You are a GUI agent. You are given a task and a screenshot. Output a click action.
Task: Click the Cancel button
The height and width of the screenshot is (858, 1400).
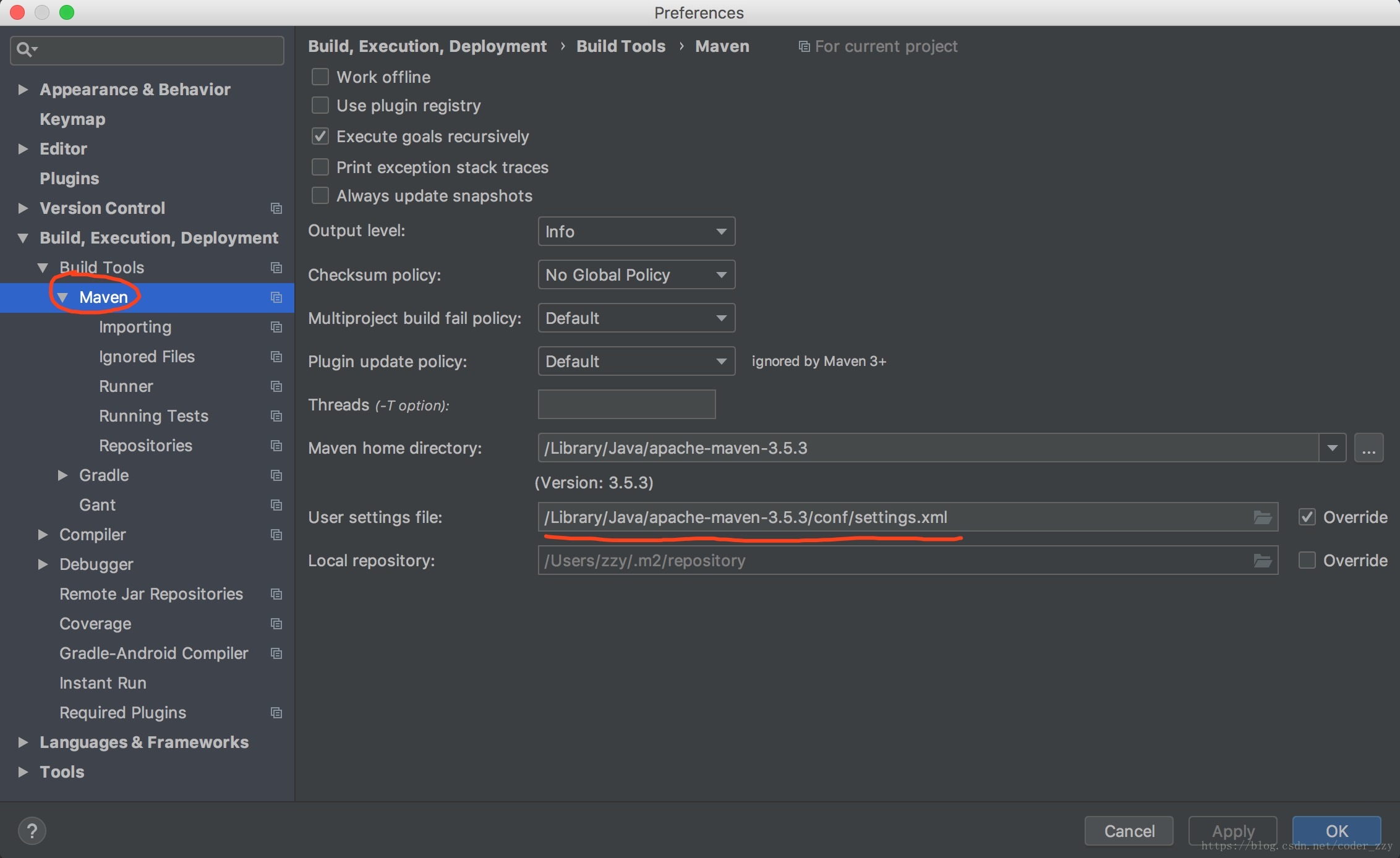[1129, 831]
